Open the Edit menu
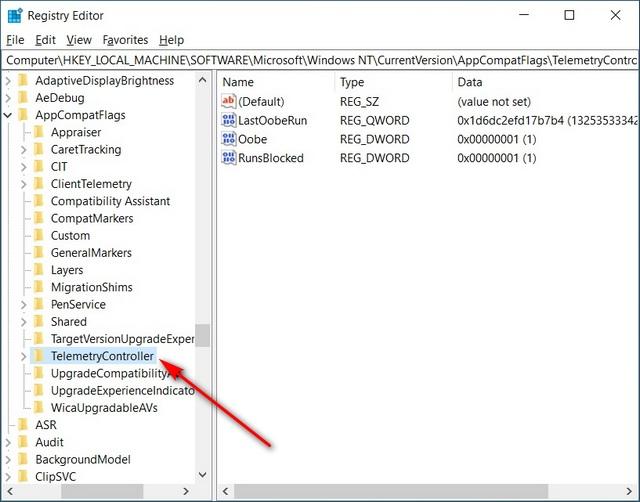The width and height of the screenshot is (640, 502). [x=45, y=40]
